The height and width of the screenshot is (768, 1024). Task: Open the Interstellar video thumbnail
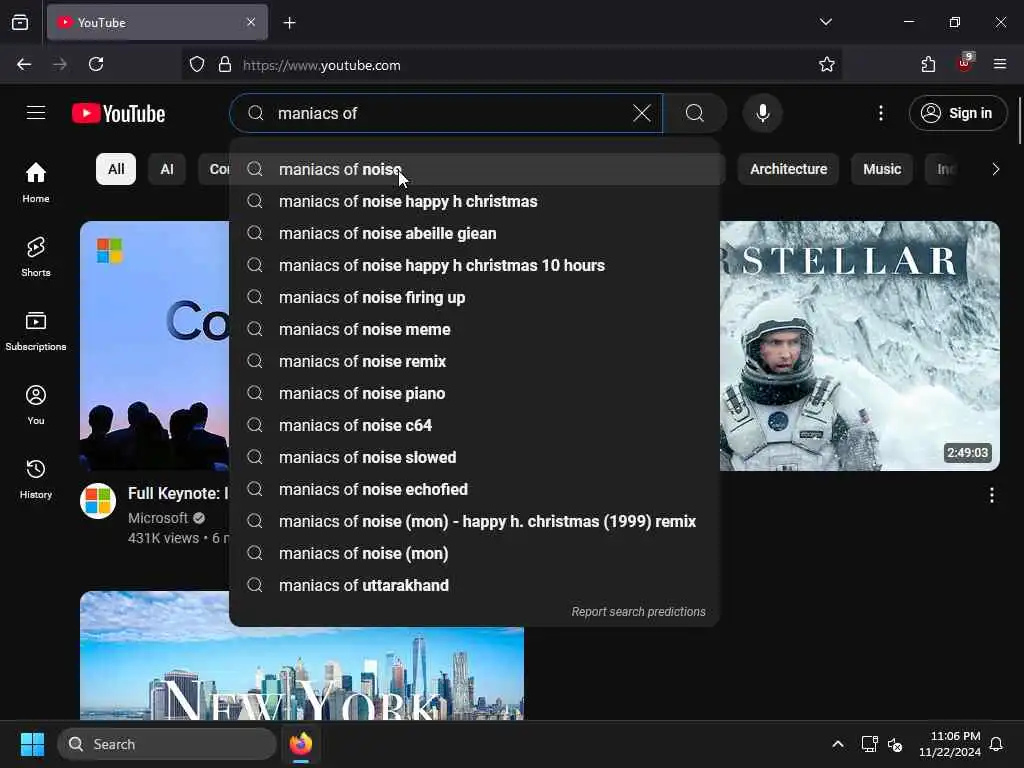pyautogui.click(x=859, y=345)
